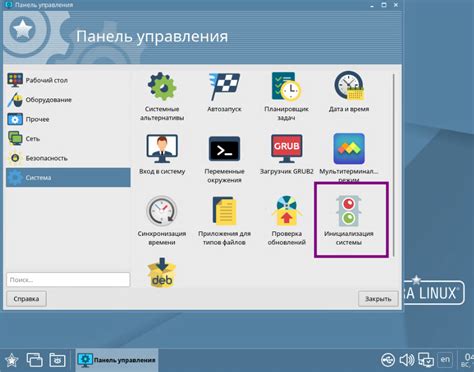Open Мультитерминальный режим item
Image resolution: width=474 pixels, height=372 pixels.
point(349,157)
